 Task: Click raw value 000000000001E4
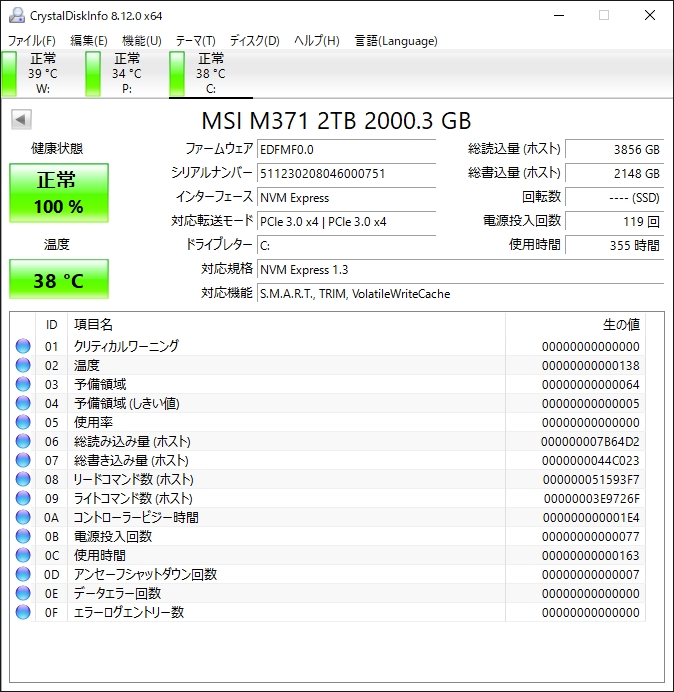[591, 517]
